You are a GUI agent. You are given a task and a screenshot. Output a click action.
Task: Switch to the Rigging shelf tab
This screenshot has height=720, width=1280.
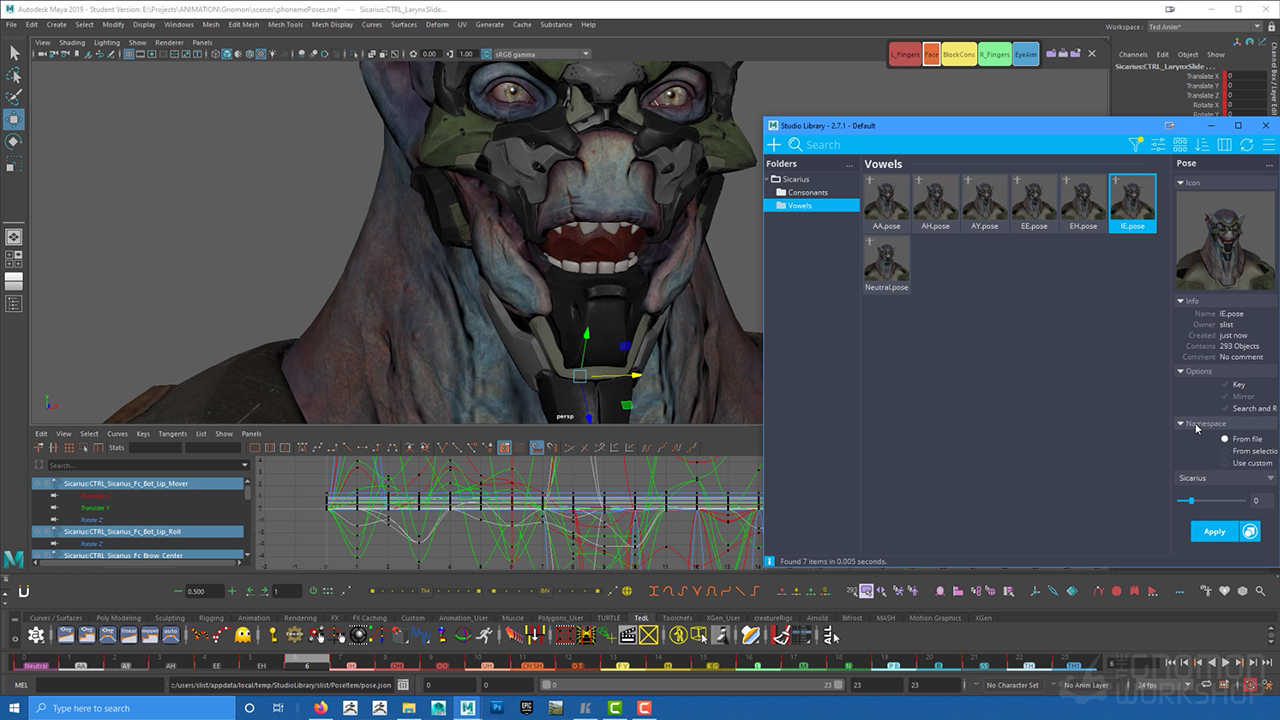pos(211,618)
